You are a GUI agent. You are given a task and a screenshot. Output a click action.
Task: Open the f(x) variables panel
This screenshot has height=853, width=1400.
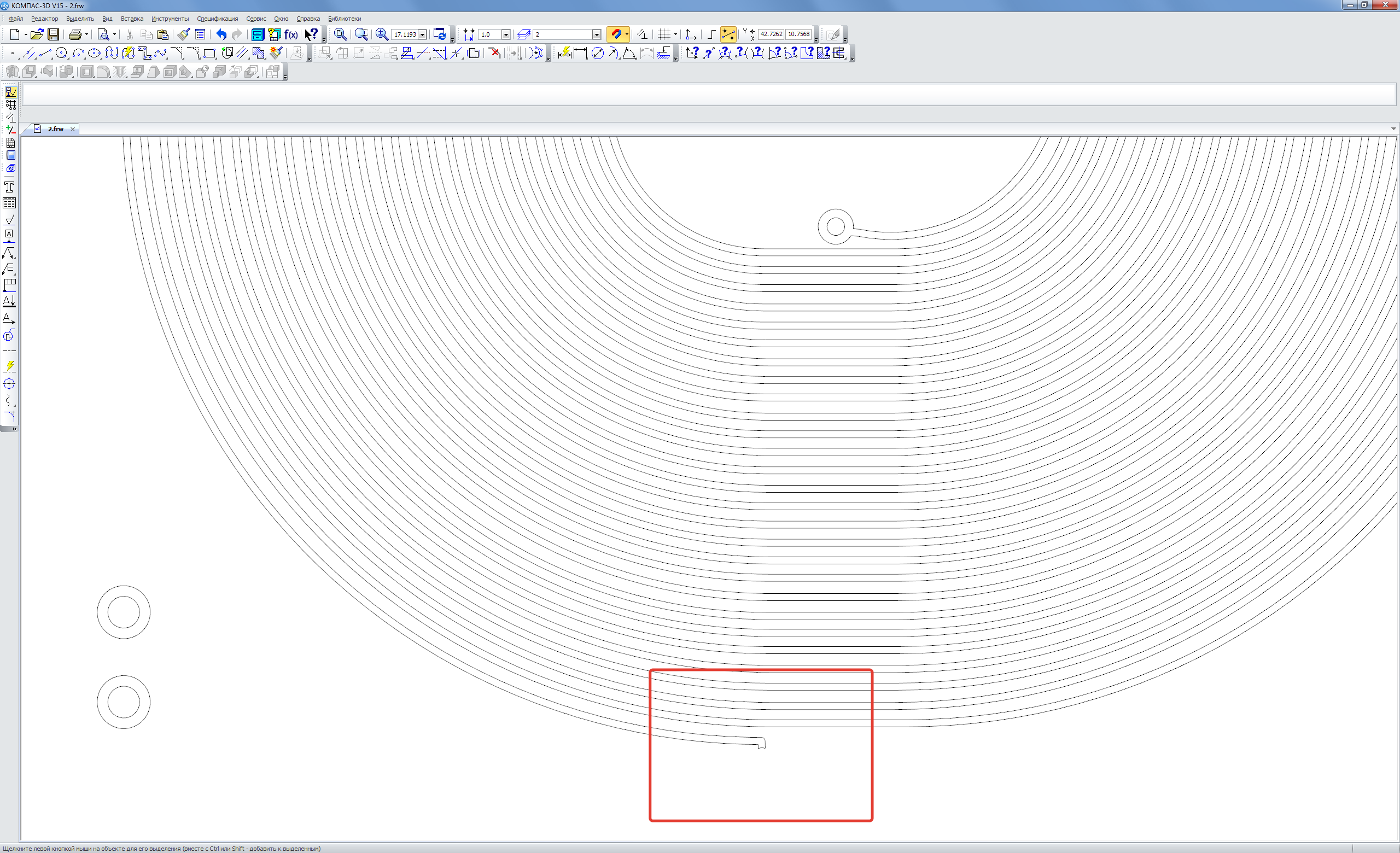click(x=291, y=34)
